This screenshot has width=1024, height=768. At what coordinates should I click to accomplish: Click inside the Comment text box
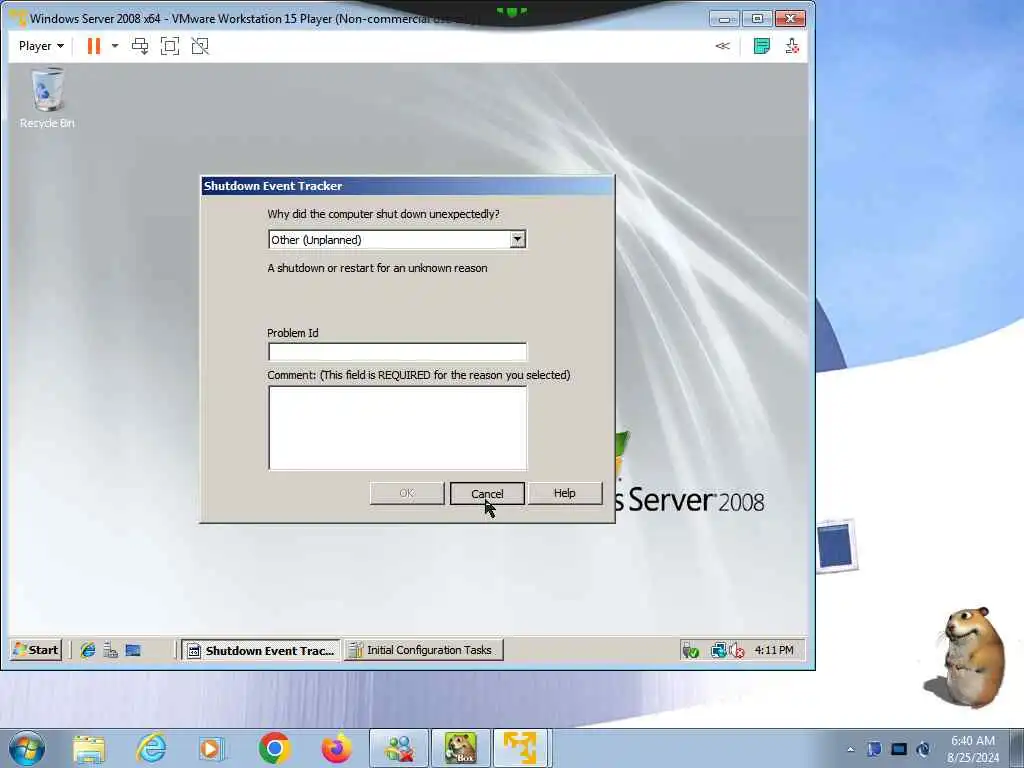coord(397,428)
